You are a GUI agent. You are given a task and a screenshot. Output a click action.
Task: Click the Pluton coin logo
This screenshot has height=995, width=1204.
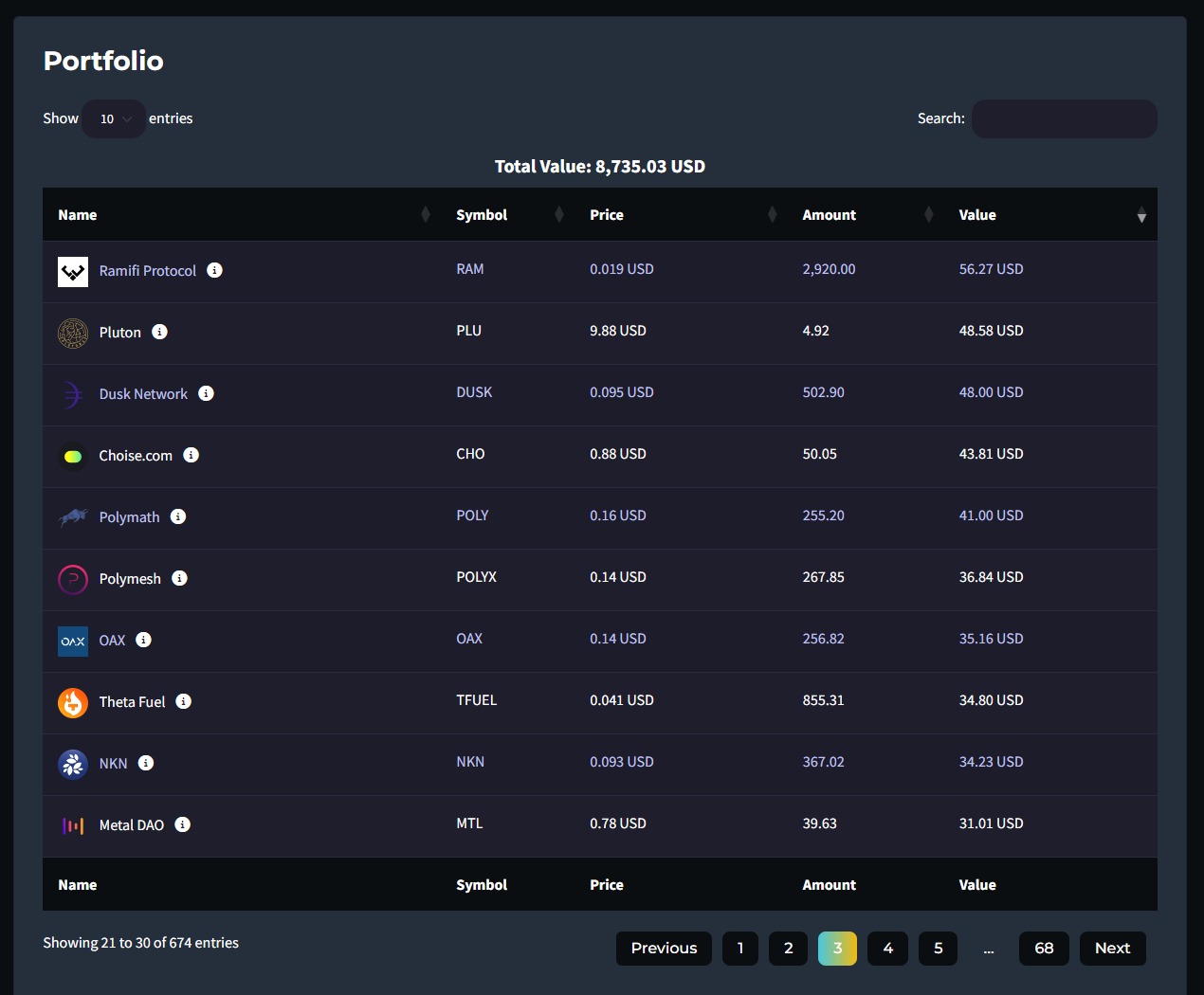(73, 334)
